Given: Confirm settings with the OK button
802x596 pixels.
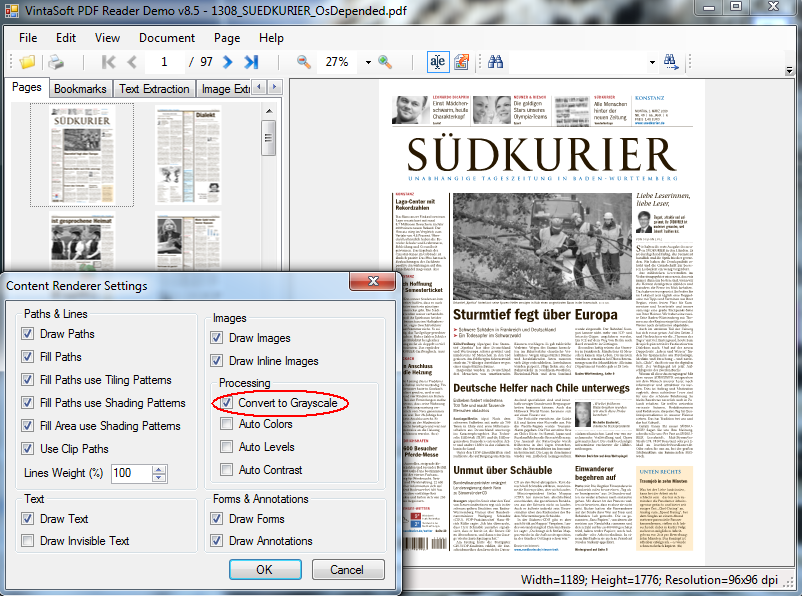Looking at the screenshot, I should tap(265, 569).
